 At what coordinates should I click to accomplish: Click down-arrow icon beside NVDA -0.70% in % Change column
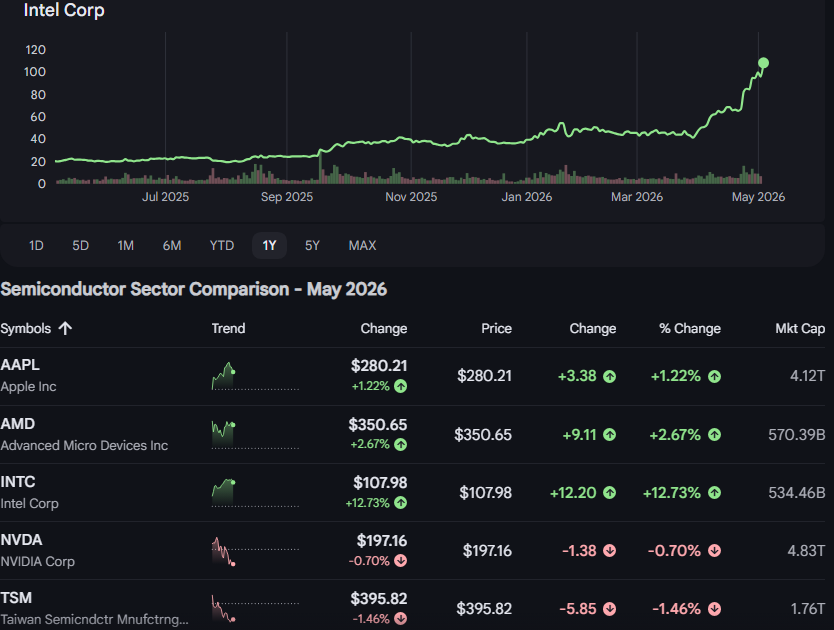[x=714, y=551]
